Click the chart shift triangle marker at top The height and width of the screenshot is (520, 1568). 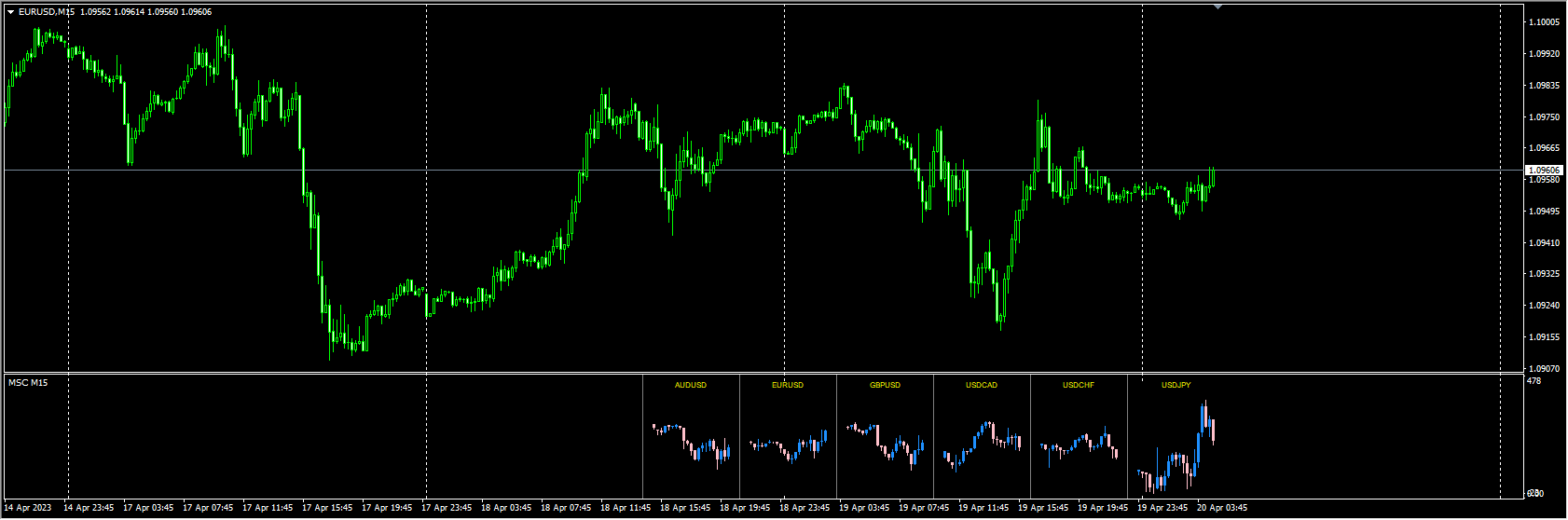pos(1217,7)
